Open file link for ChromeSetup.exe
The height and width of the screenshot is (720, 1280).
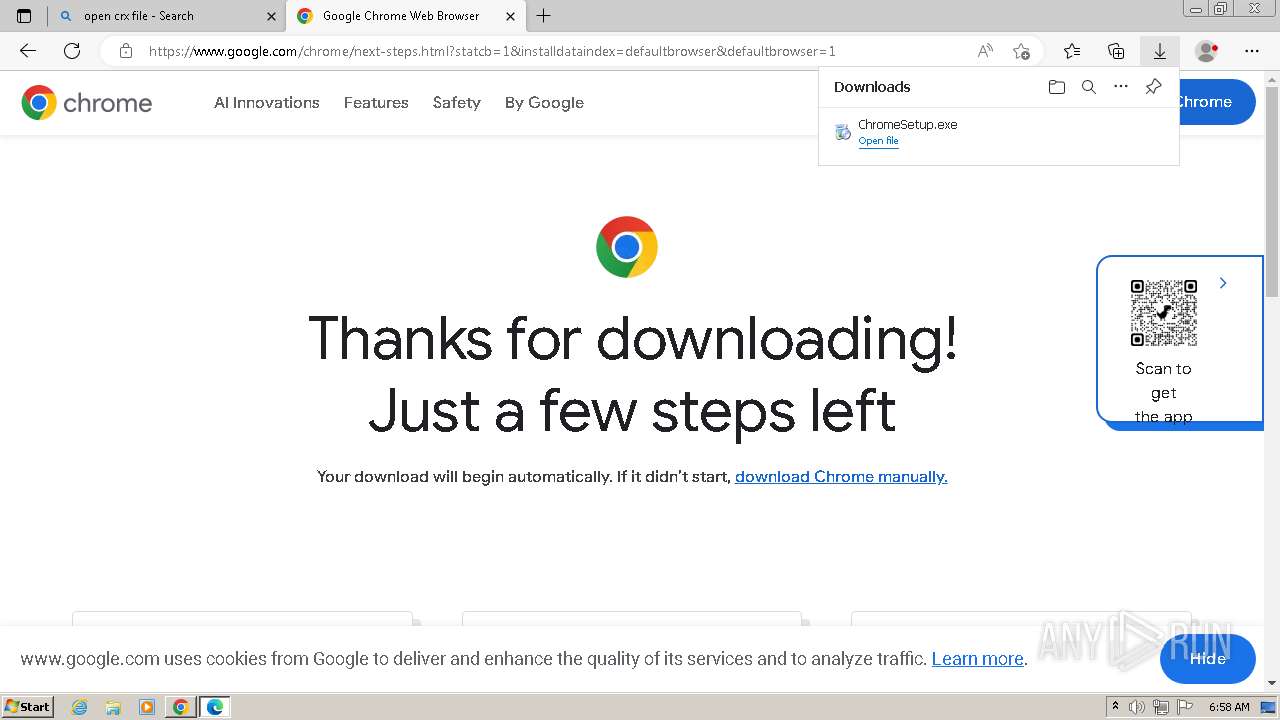point(878,141)
